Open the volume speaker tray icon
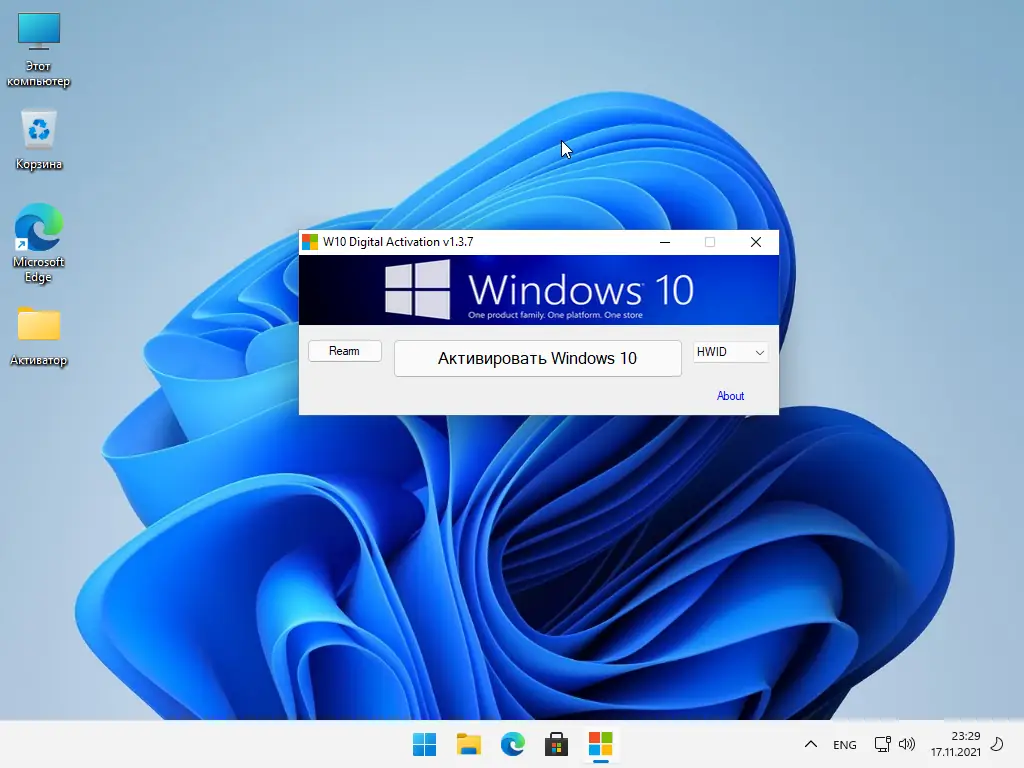1024x768 pixels. point(906,744)
